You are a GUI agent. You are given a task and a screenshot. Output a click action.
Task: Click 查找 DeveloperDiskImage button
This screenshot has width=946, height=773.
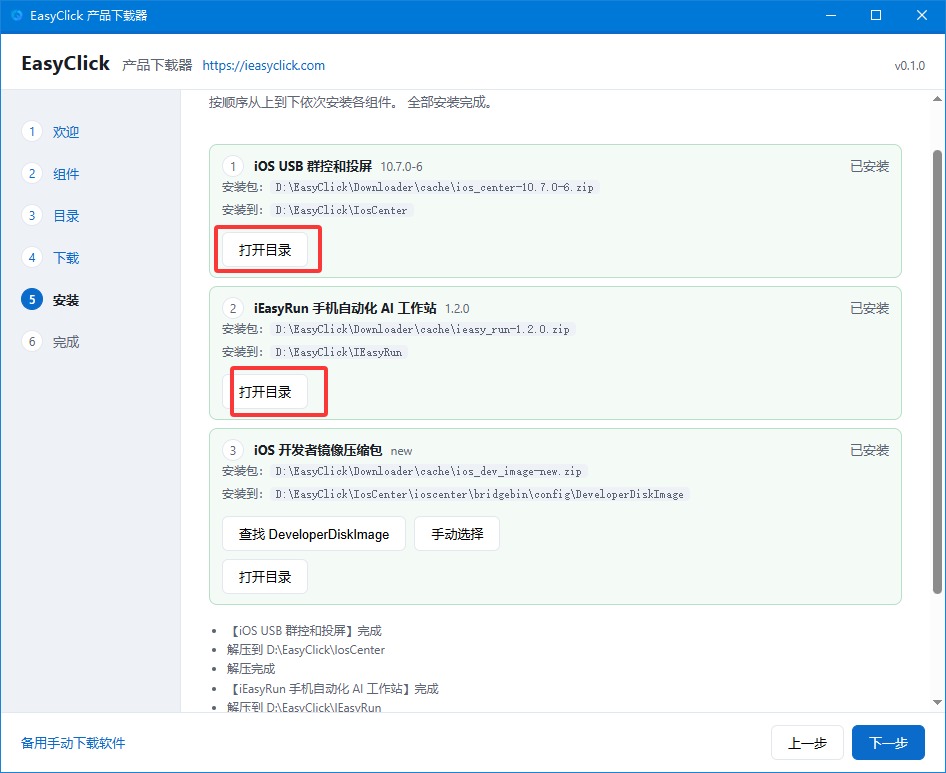point(314,534)
